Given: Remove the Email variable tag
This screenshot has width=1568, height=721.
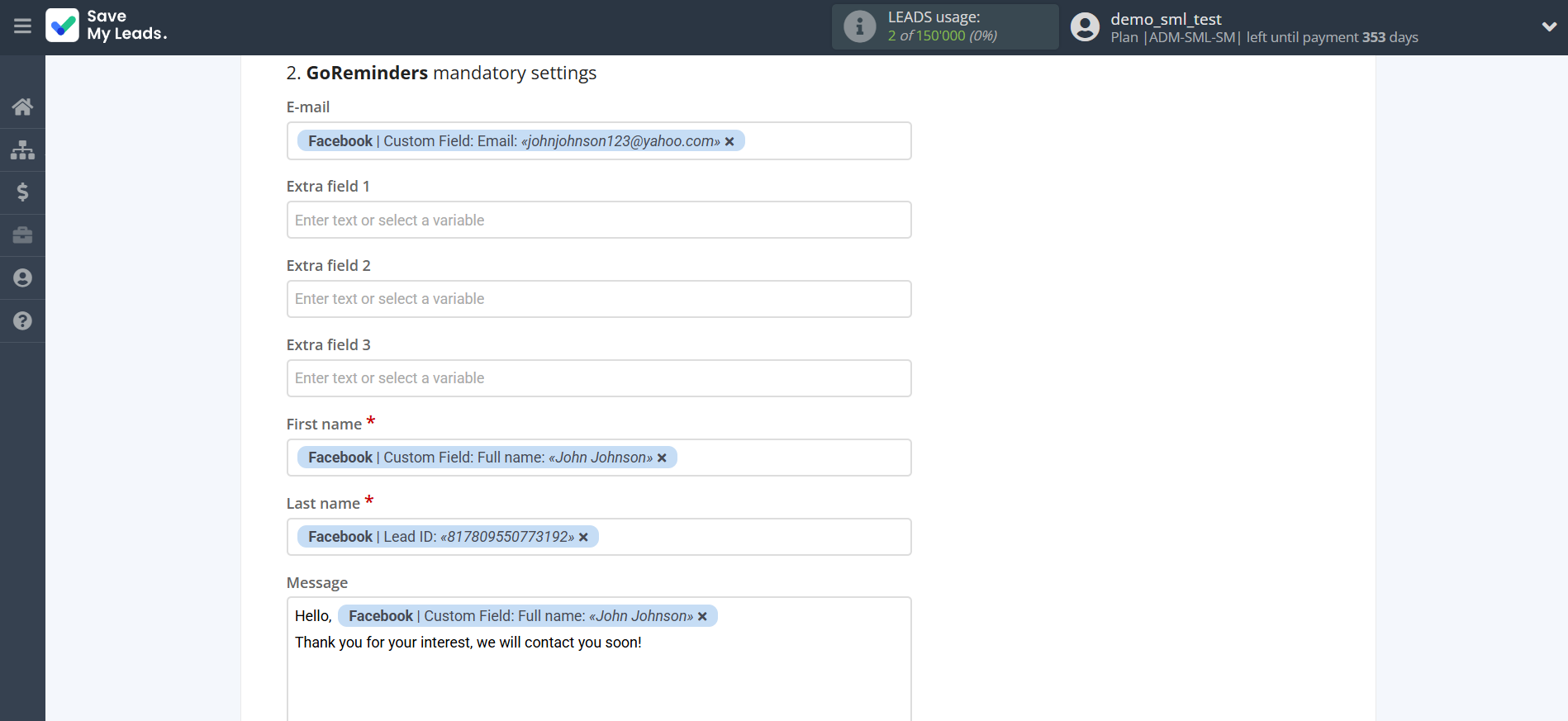Looking at the screenshot, I should tap(729, 142).
